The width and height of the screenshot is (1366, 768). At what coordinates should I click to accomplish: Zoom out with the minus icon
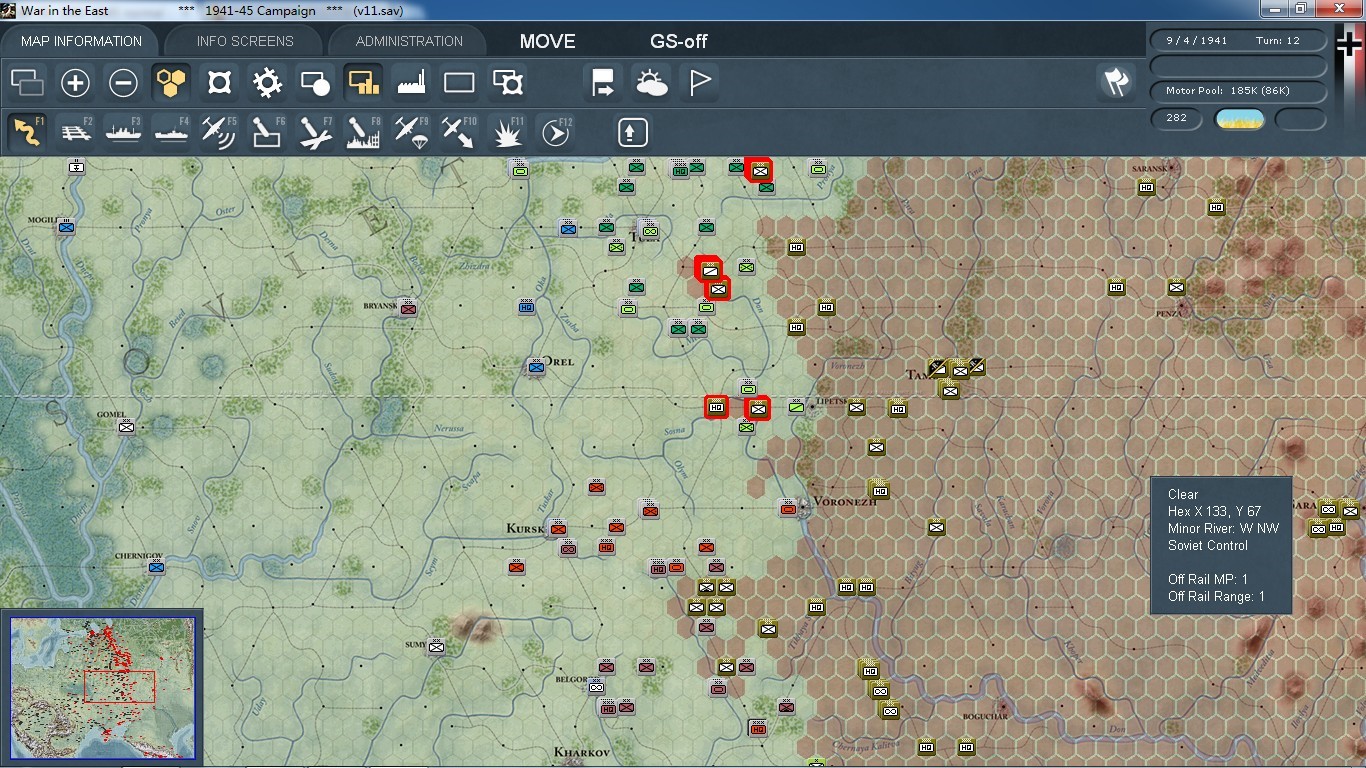[123, 83]
